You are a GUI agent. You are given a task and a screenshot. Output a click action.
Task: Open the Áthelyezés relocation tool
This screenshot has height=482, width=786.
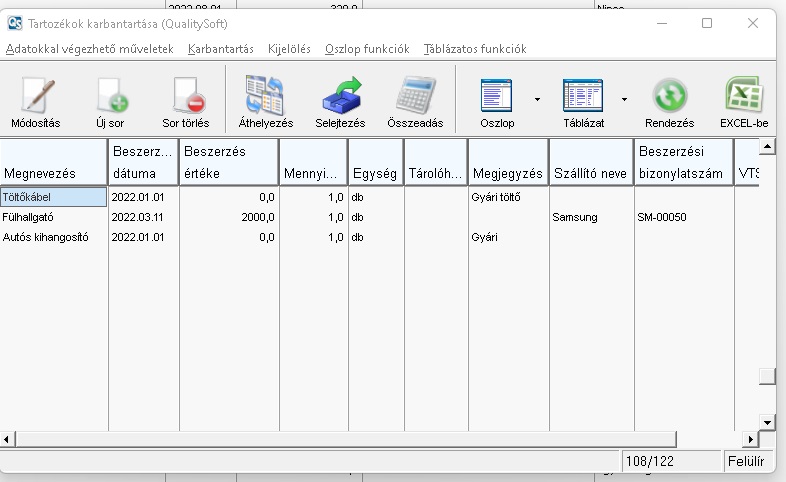265,98
